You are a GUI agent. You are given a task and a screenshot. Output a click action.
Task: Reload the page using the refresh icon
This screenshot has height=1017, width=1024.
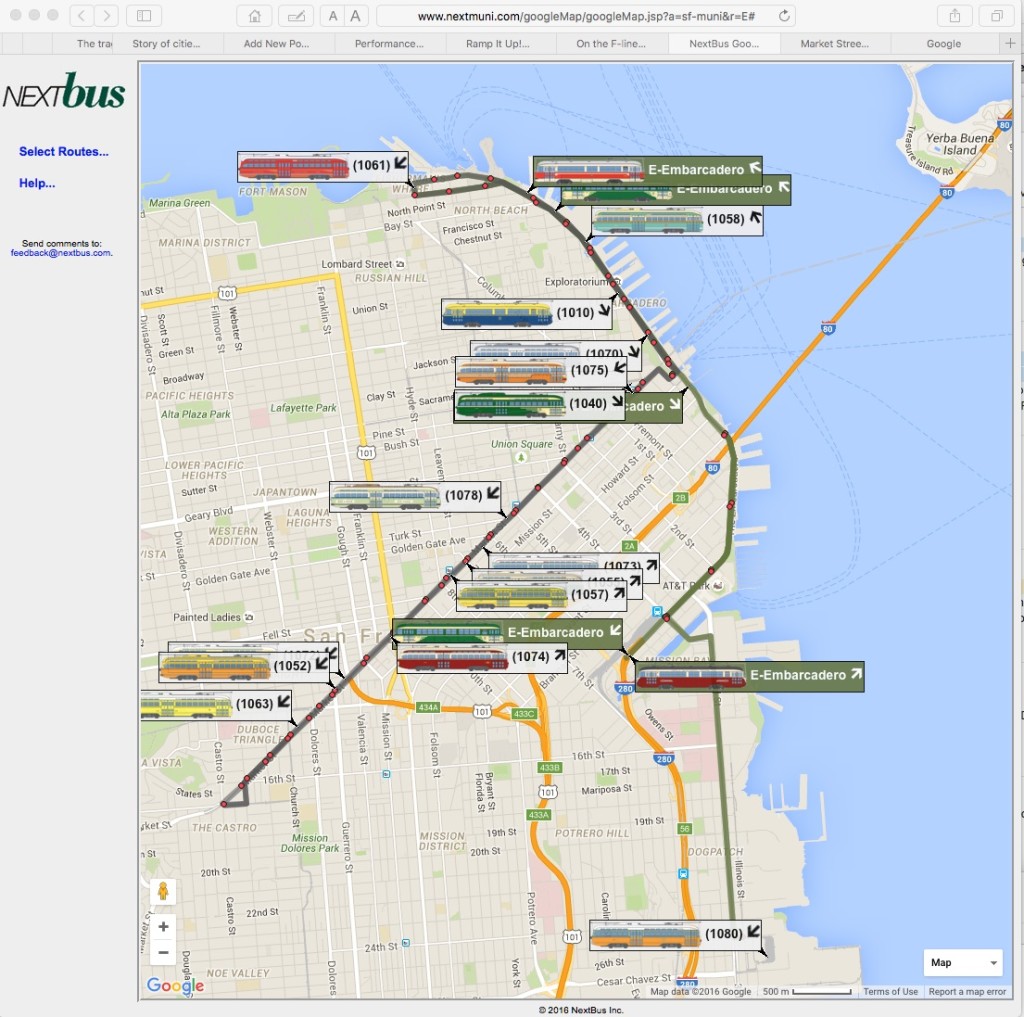point(785,16)
